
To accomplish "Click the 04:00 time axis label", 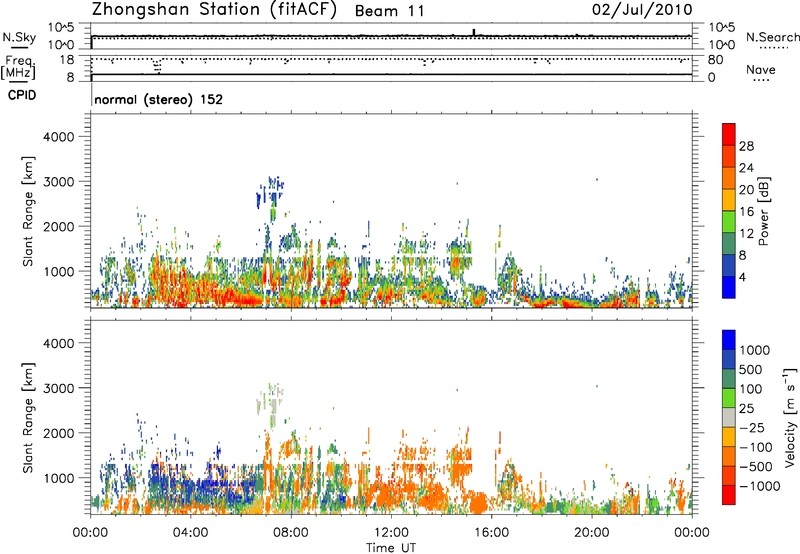I will (190, 533).
